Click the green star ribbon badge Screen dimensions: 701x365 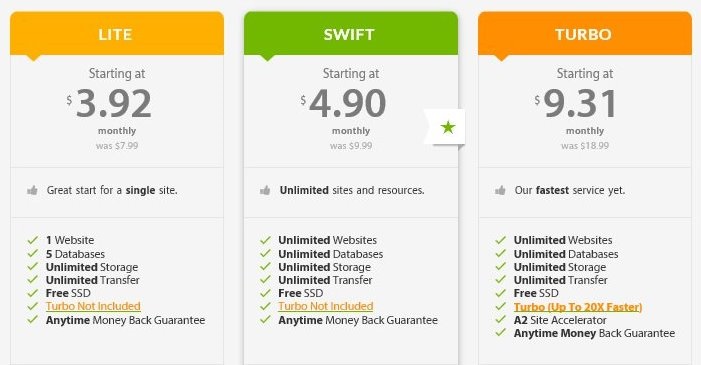[445, 127]
